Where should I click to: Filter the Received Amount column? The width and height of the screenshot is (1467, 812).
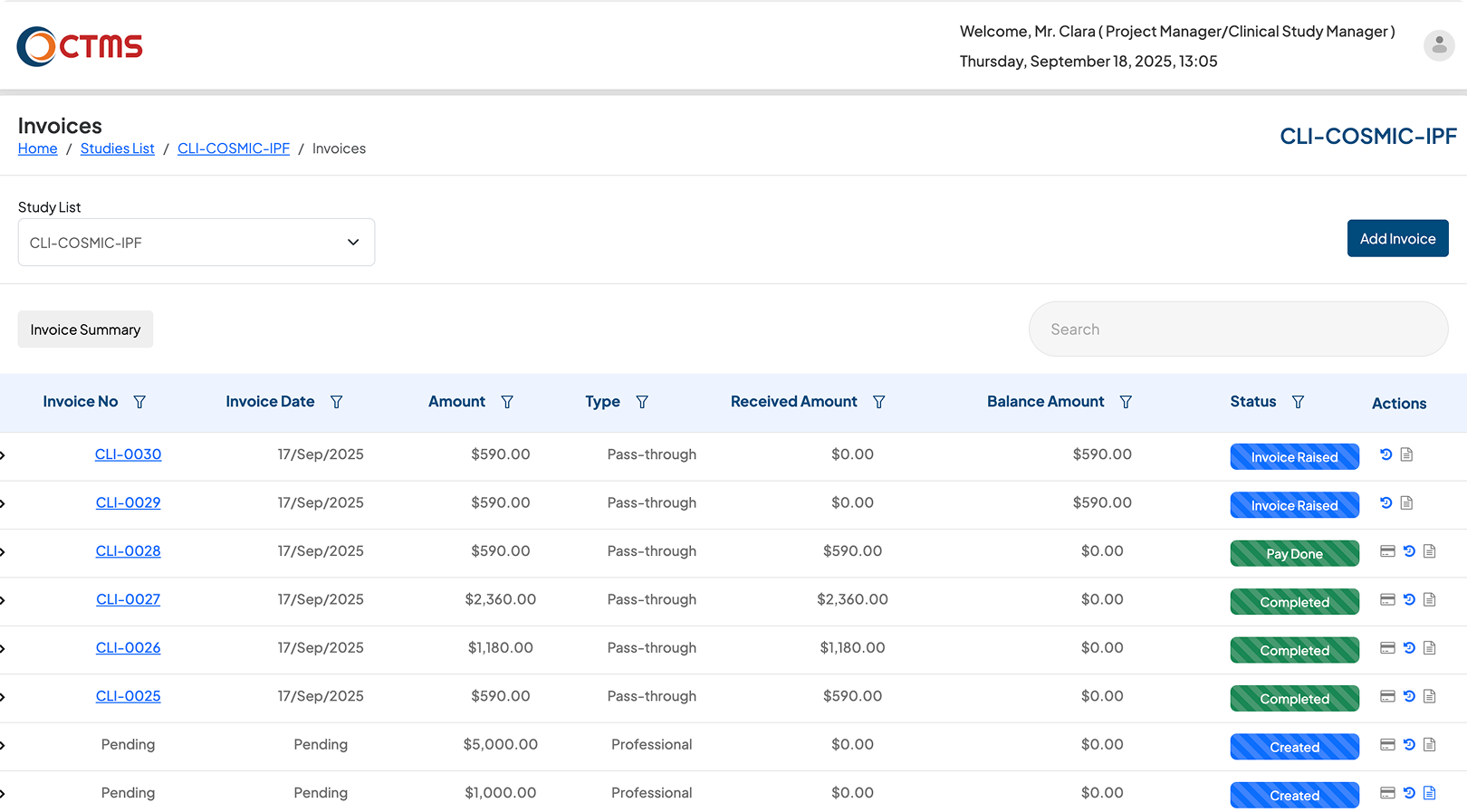[878, 402]
